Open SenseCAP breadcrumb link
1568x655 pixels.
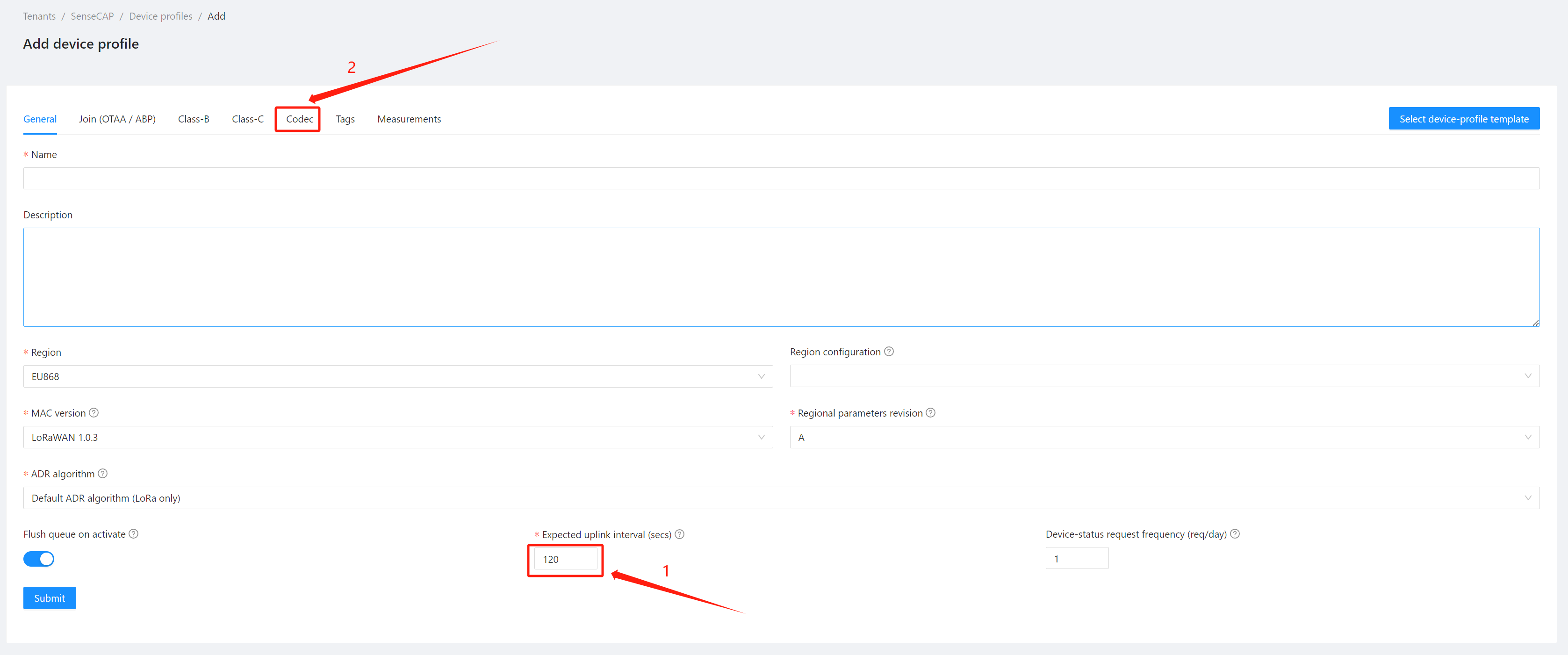coord(92,16)
